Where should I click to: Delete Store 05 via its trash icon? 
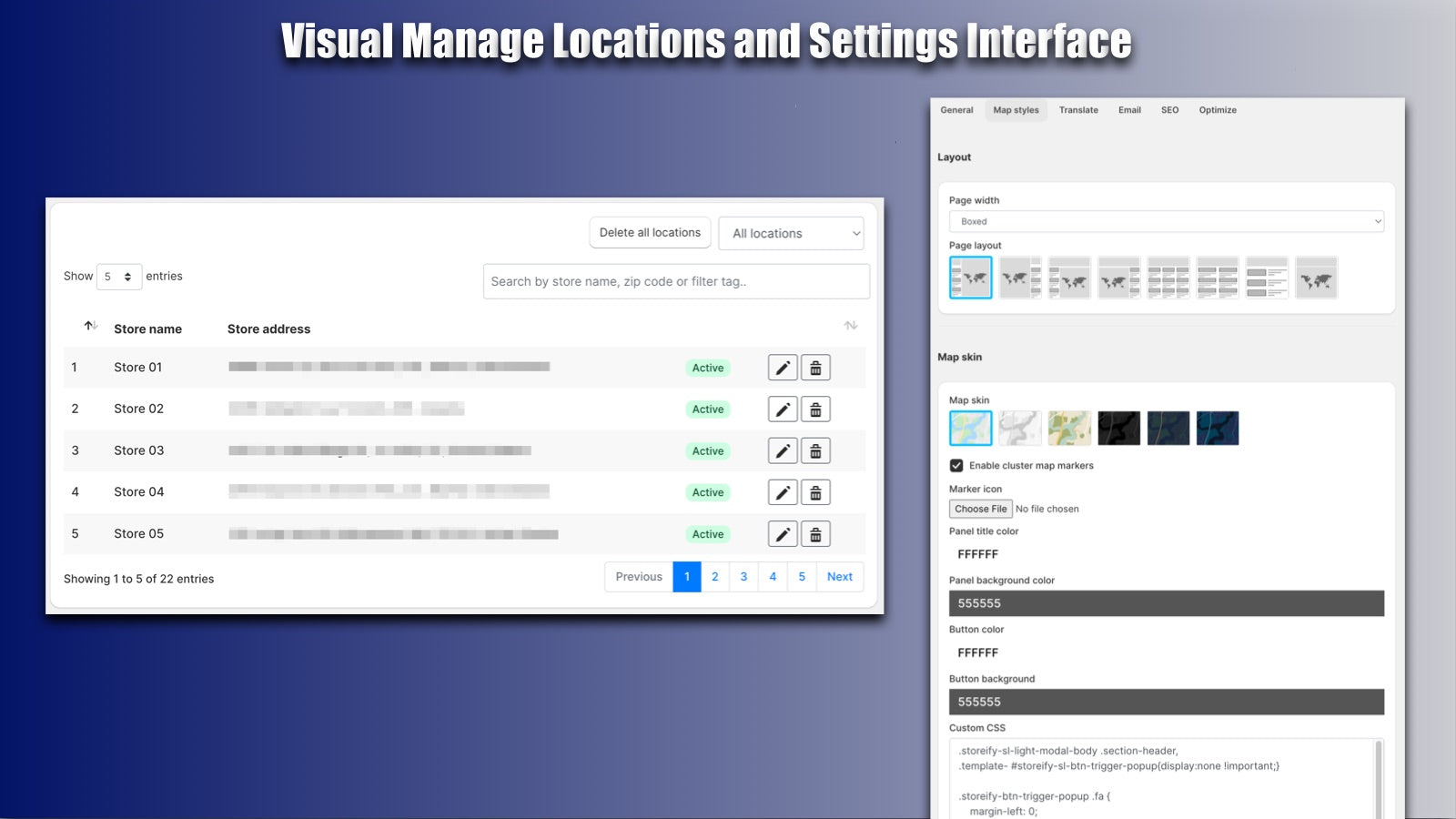click(x=815, y=533)
